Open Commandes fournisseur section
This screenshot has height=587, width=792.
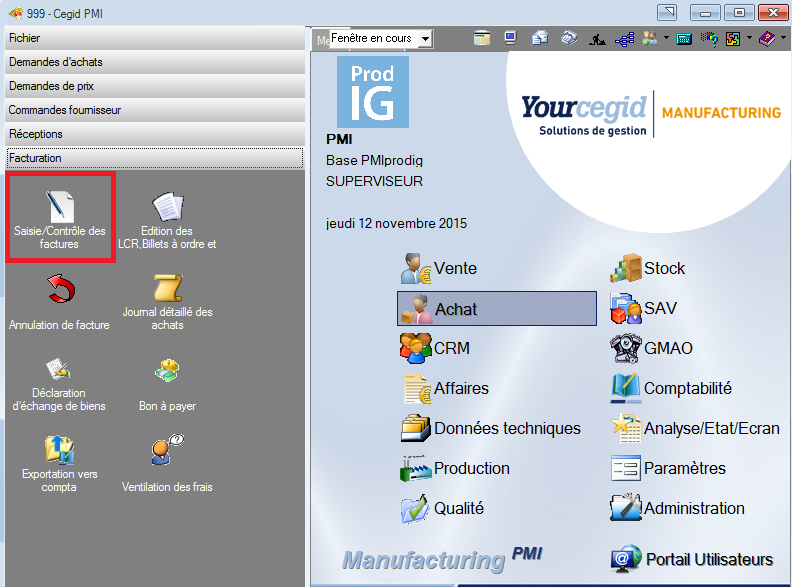tap(155, 110)
